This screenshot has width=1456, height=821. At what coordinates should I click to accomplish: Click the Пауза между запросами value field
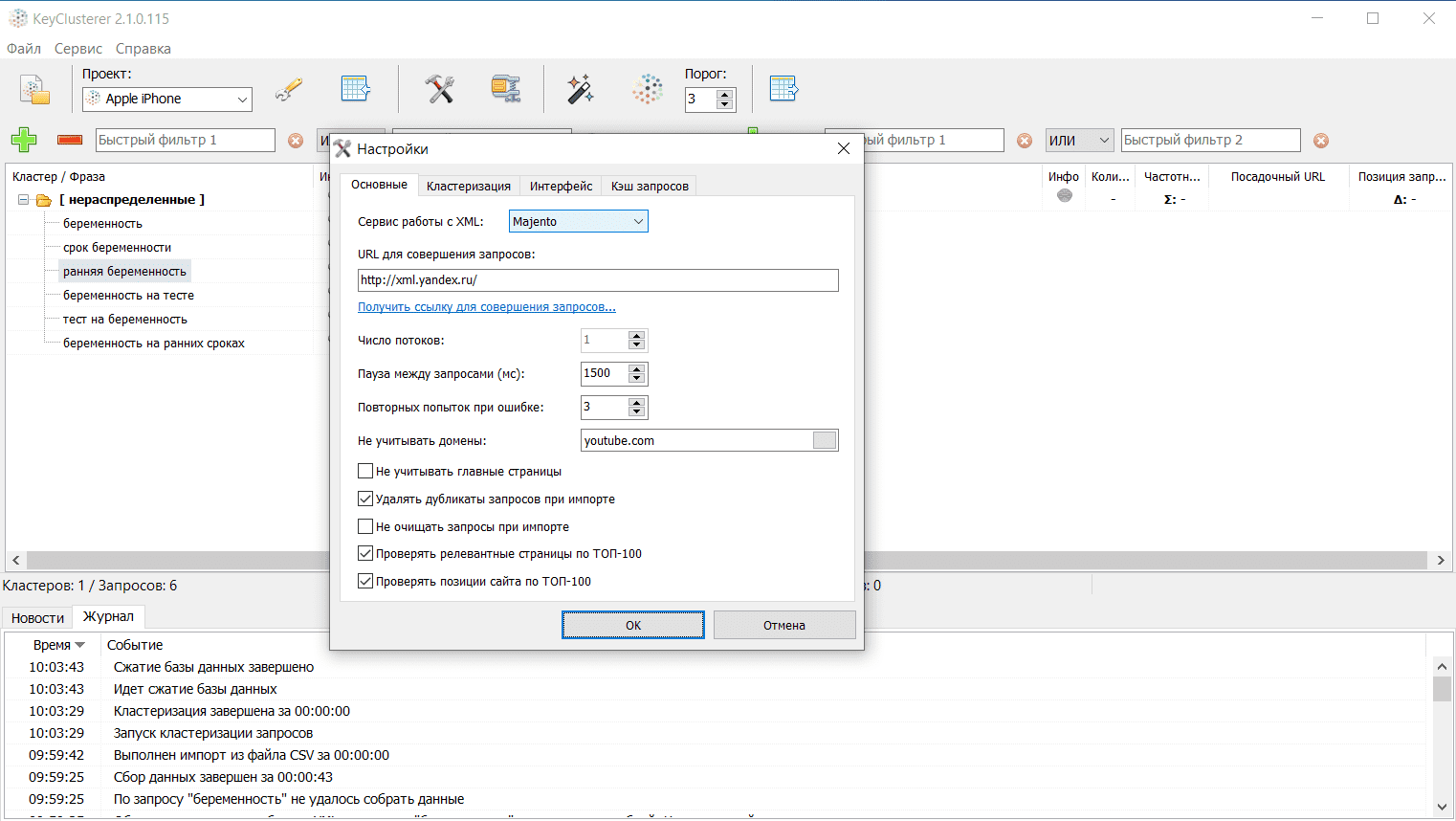pyautogui.click(x=605, y=373)
